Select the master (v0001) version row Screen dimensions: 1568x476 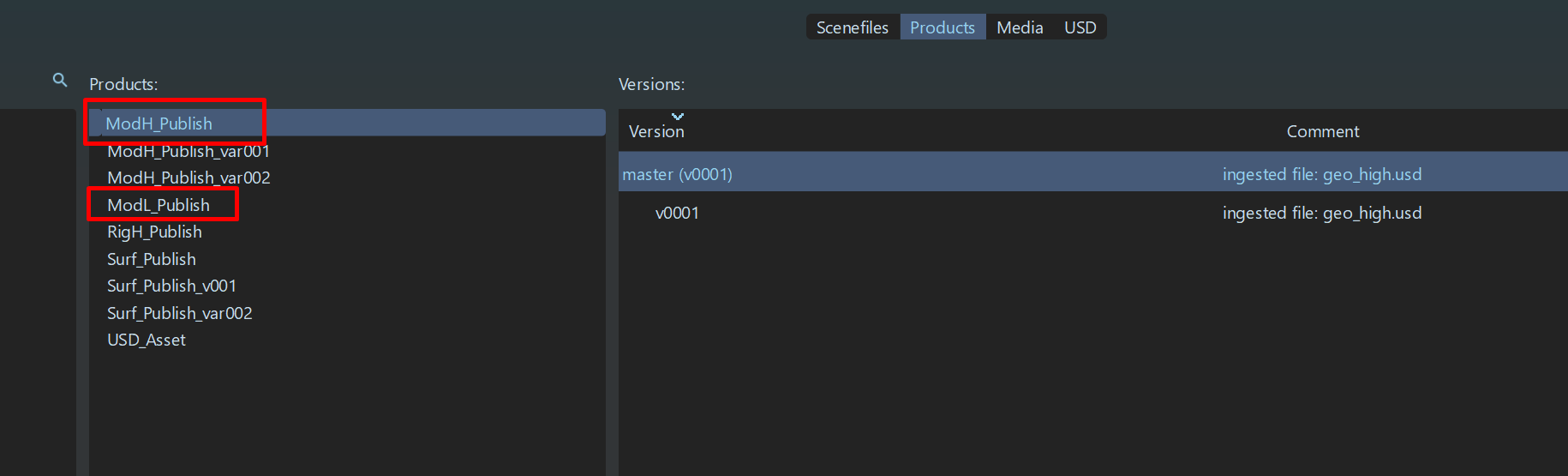coord(677,174)
